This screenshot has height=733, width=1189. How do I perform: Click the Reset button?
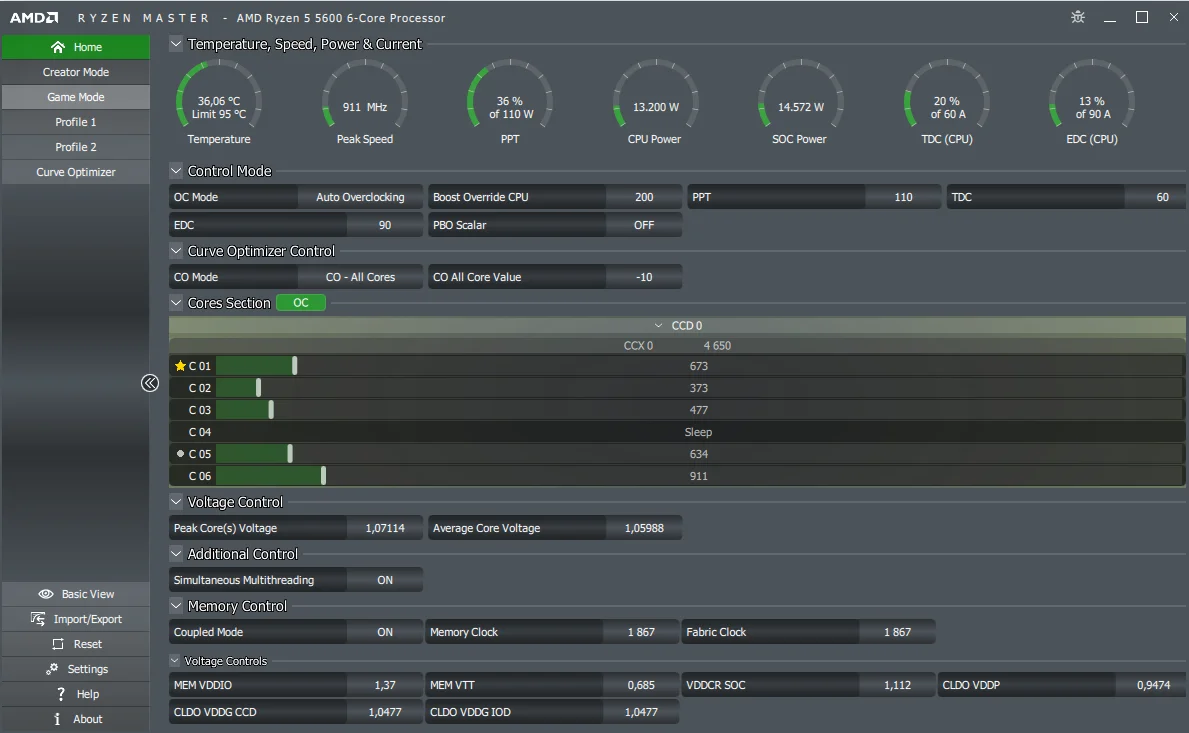[76, 644]
